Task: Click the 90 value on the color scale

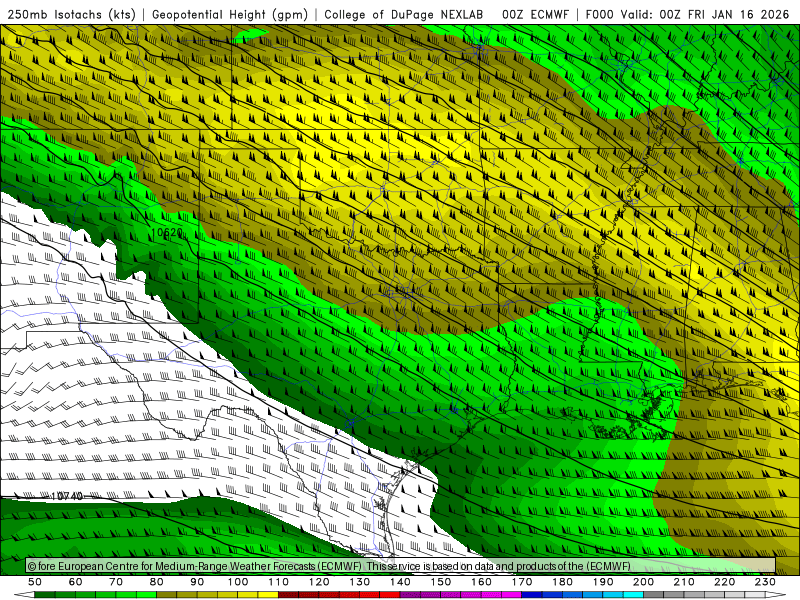Action: tap(197, 582)
